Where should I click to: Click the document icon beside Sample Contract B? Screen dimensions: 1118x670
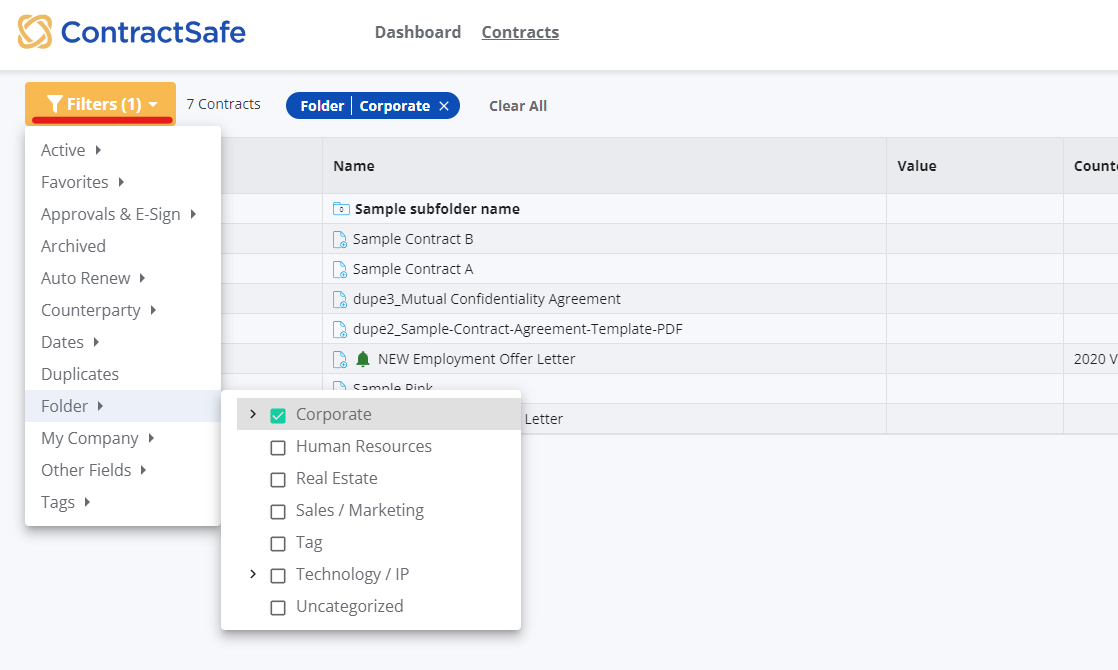(x=339, y=238)
